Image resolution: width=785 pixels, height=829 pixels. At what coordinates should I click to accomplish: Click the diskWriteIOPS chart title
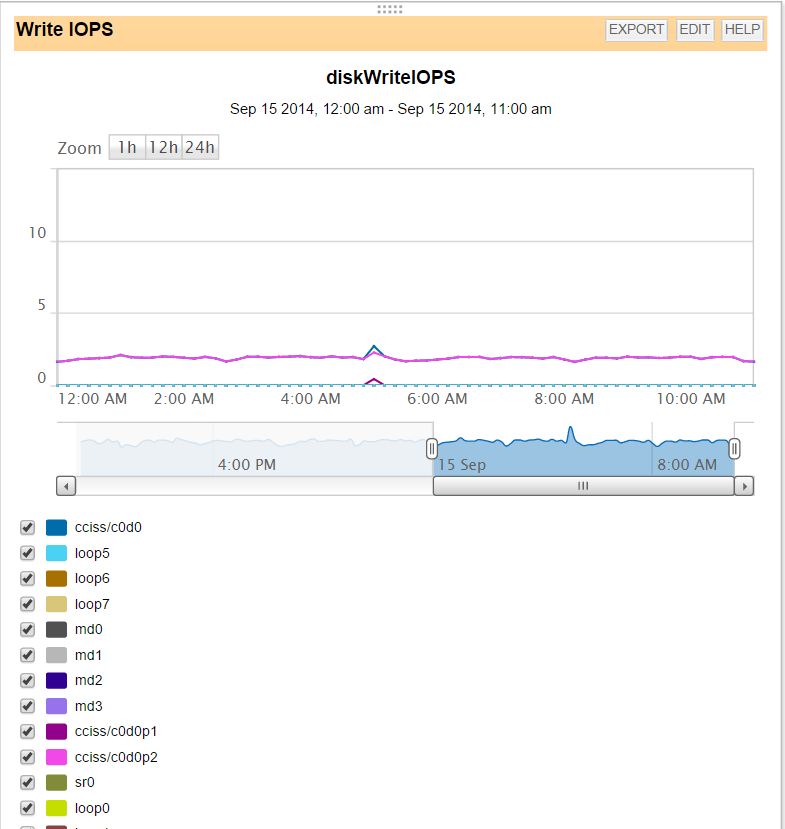[391, 78]
